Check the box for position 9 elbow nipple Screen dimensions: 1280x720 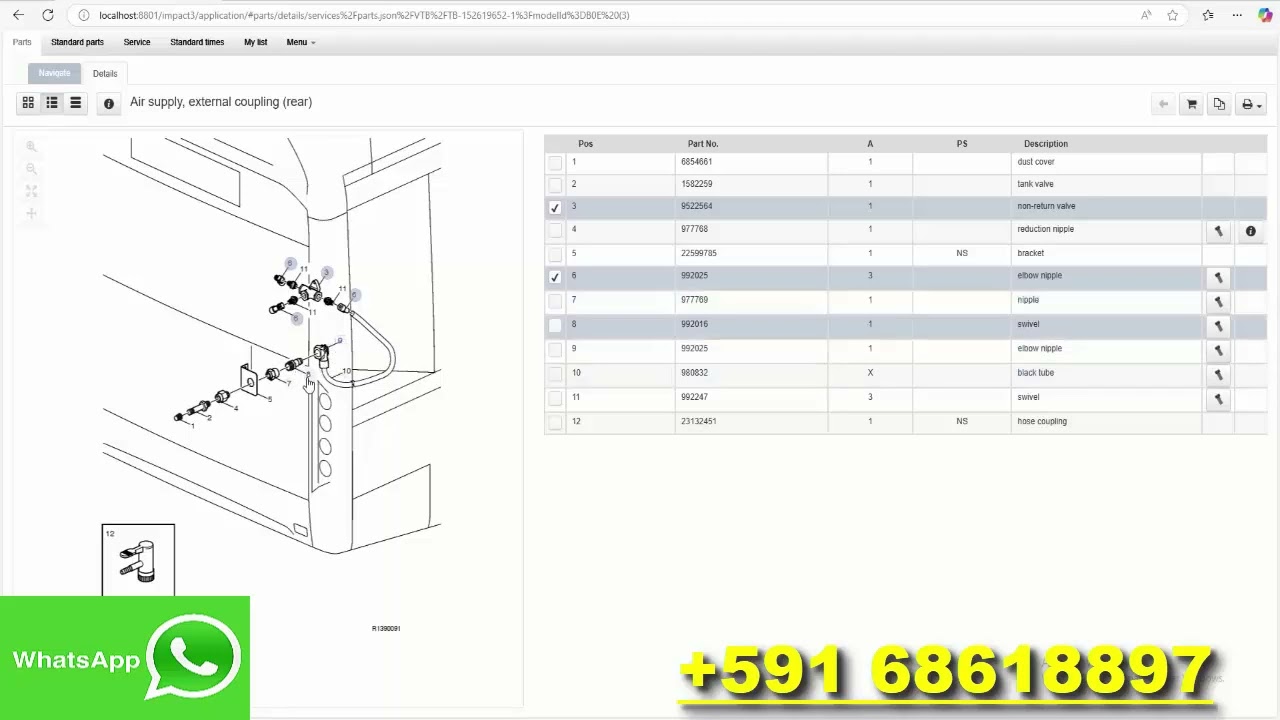point(555,349)
